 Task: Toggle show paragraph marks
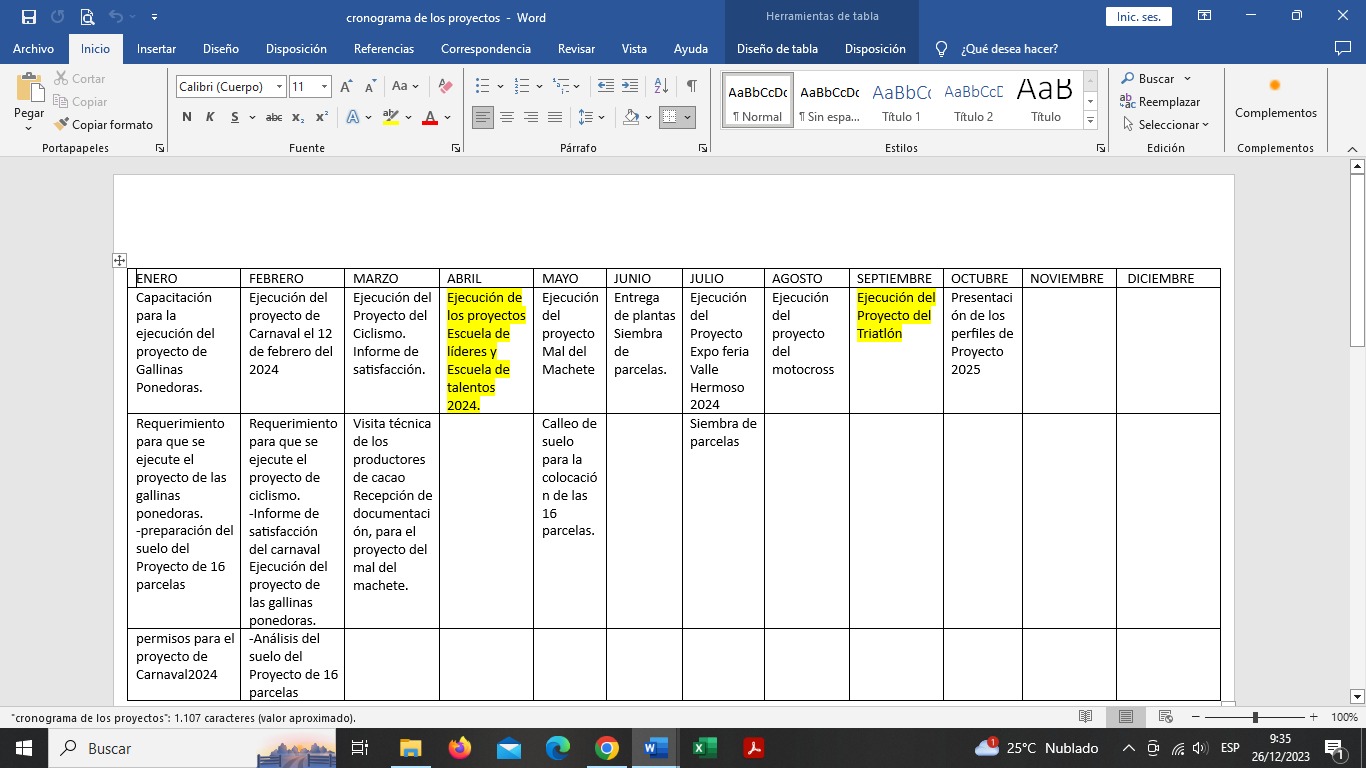[691, 87]
